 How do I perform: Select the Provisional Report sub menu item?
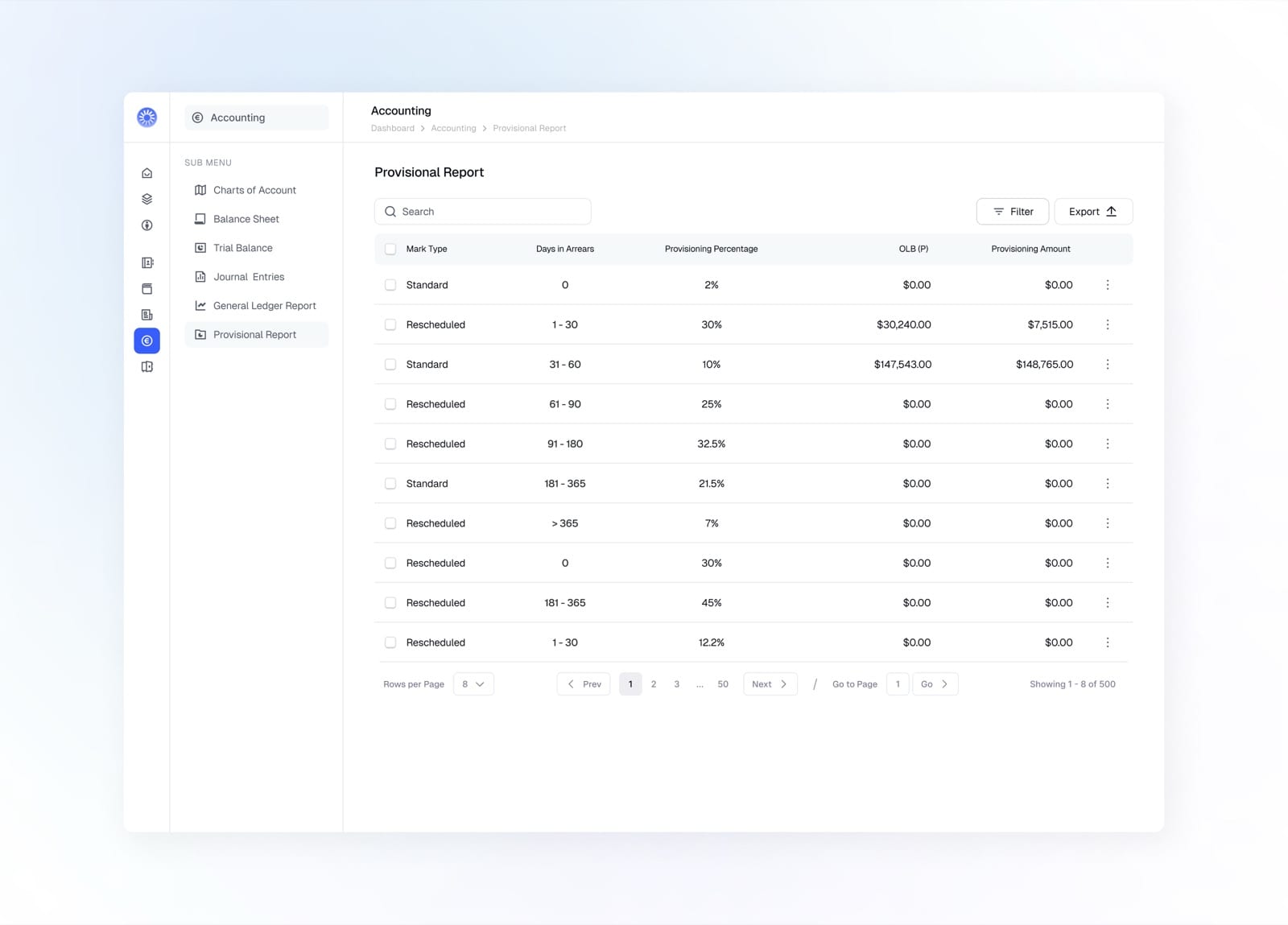[257, 335]
